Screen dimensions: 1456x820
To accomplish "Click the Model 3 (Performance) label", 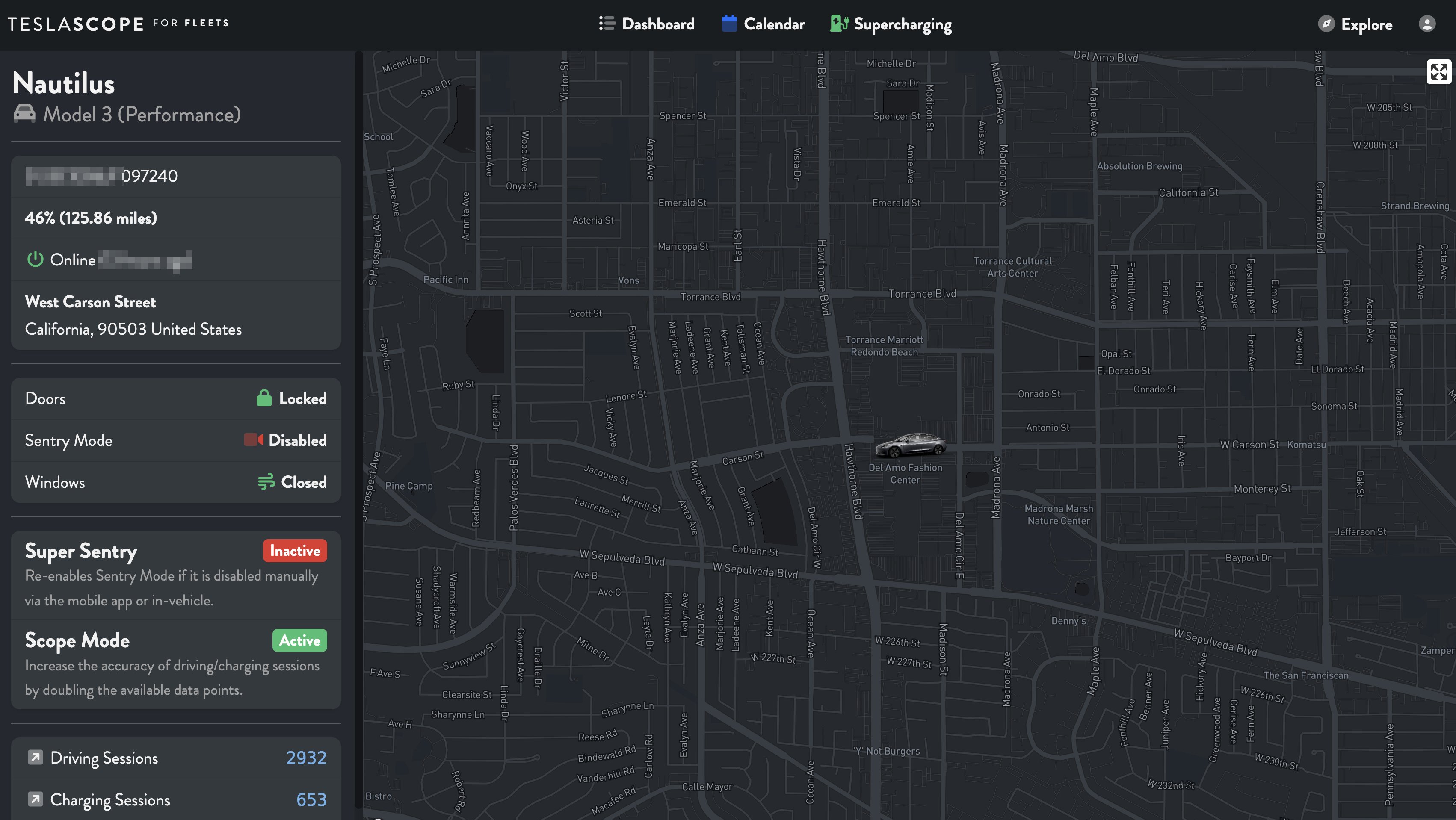I will pos(142,114).
